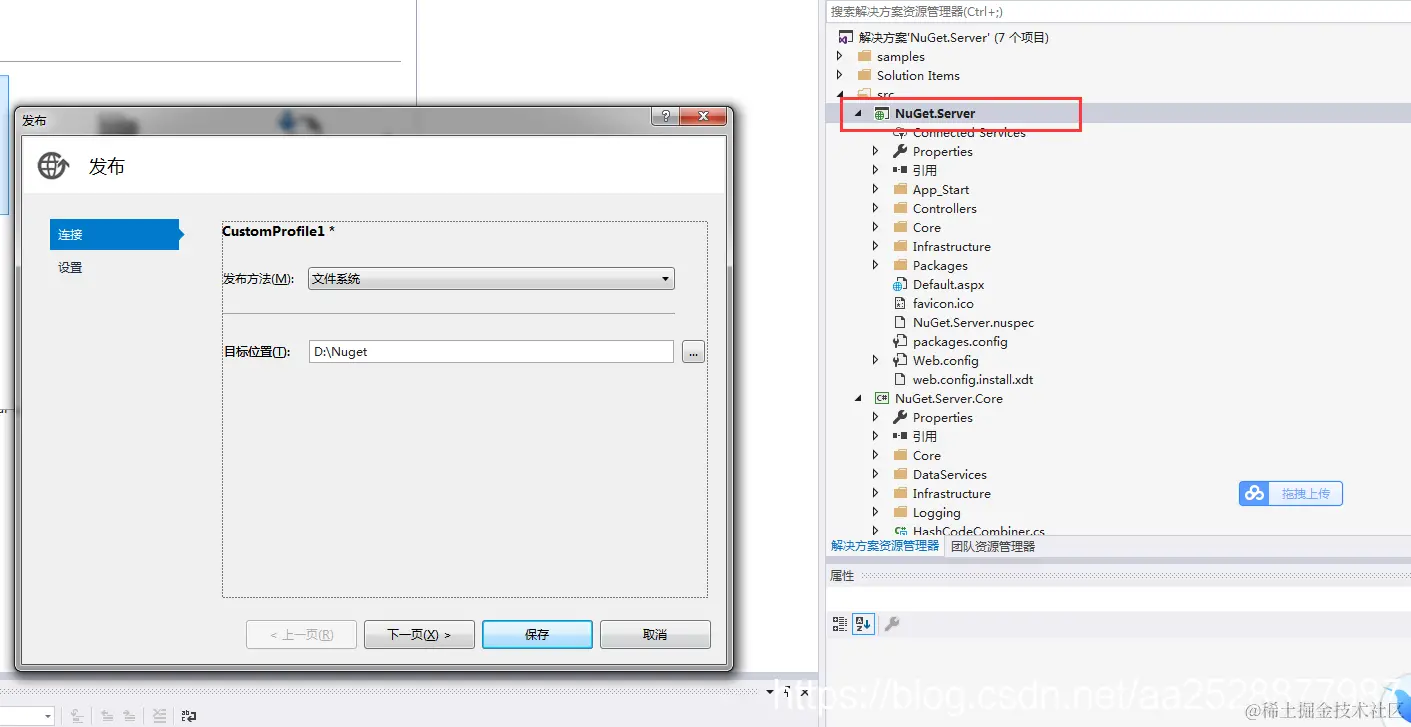
Task: Click the wrench icon beside Properties under NuGet.Server
Action: click(x=900, y=152)
